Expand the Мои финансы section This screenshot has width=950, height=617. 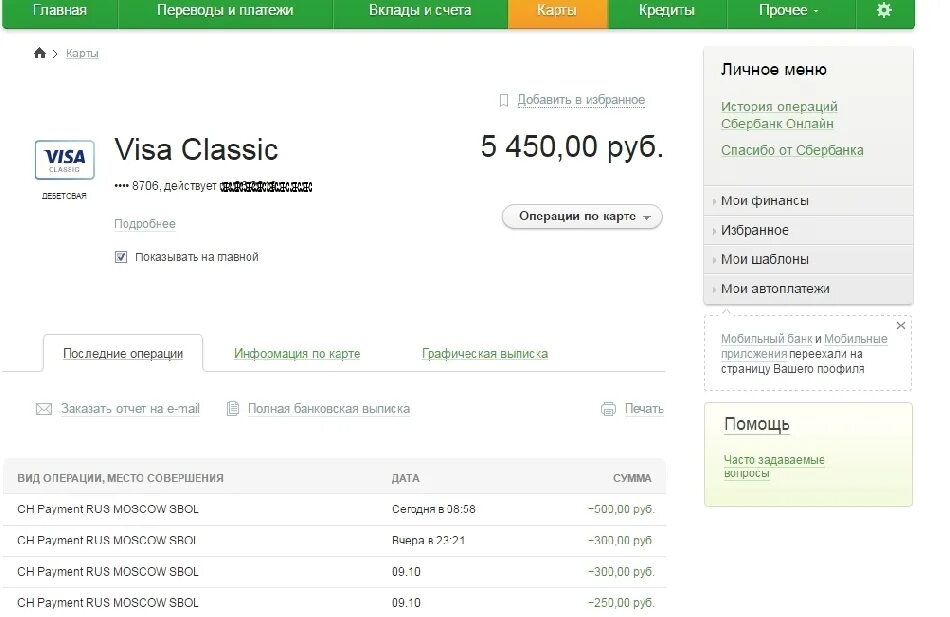click(x=764, y=200)
